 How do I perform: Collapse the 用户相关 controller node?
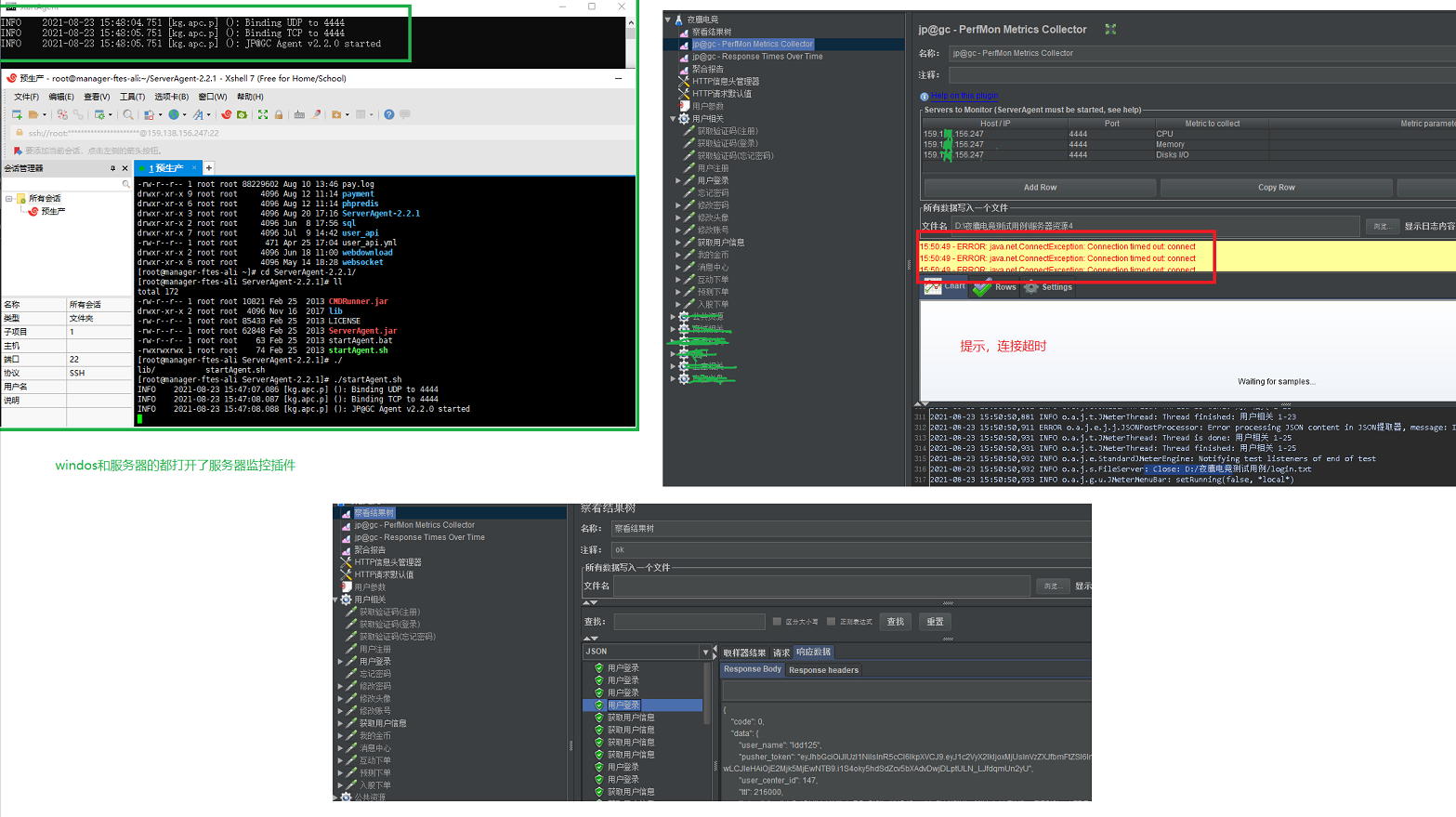click(x=673, y=119)
